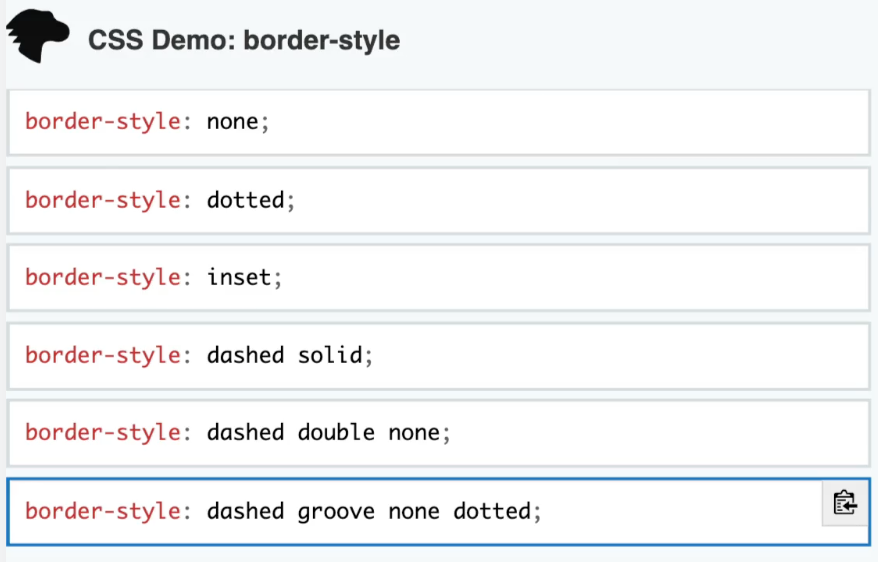This screenshot has width=878, height=562.
Task: Choose the 'dashed double none' example
Action: point(438,433)
